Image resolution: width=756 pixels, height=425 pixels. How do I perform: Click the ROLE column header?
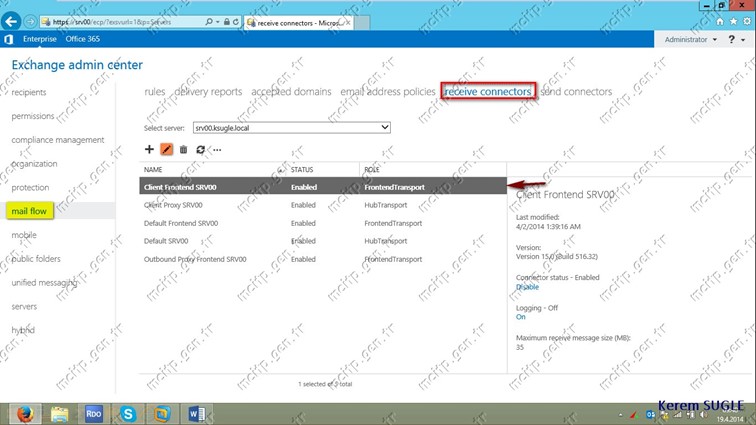[x=372, y=170]
